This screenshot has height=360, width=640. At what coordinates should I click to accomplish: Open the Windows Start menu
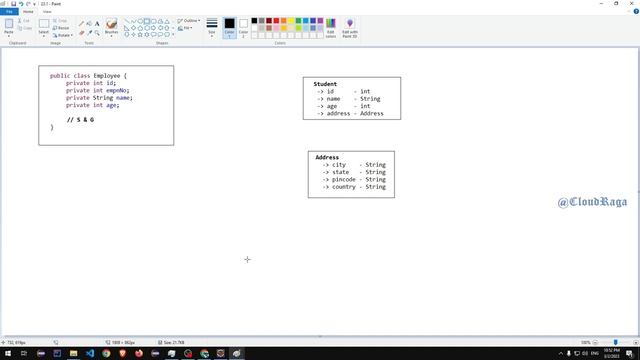point(8,353)
